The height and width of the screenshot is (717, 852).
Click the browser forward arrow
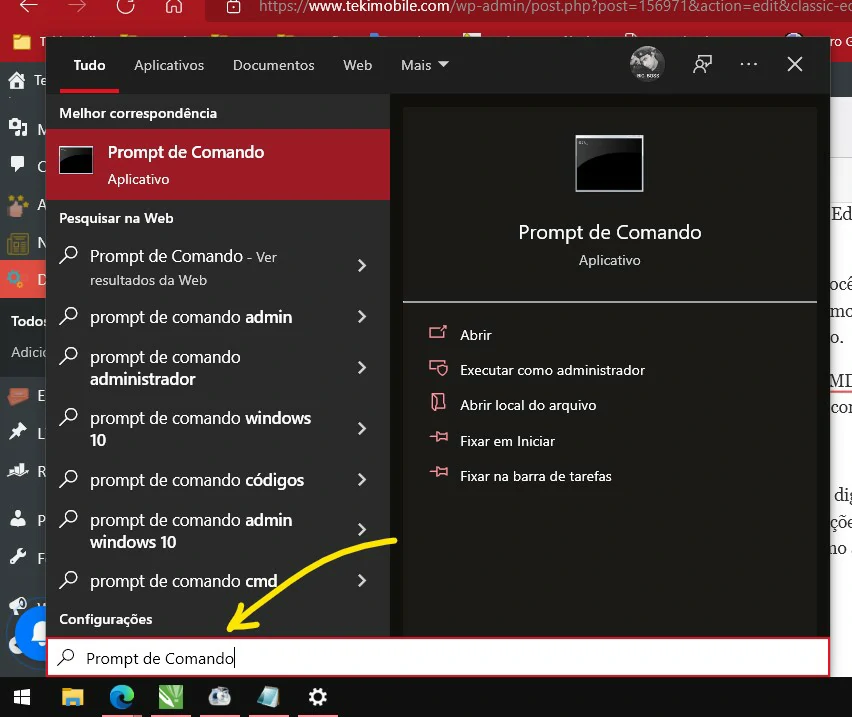tap(77, 5)
